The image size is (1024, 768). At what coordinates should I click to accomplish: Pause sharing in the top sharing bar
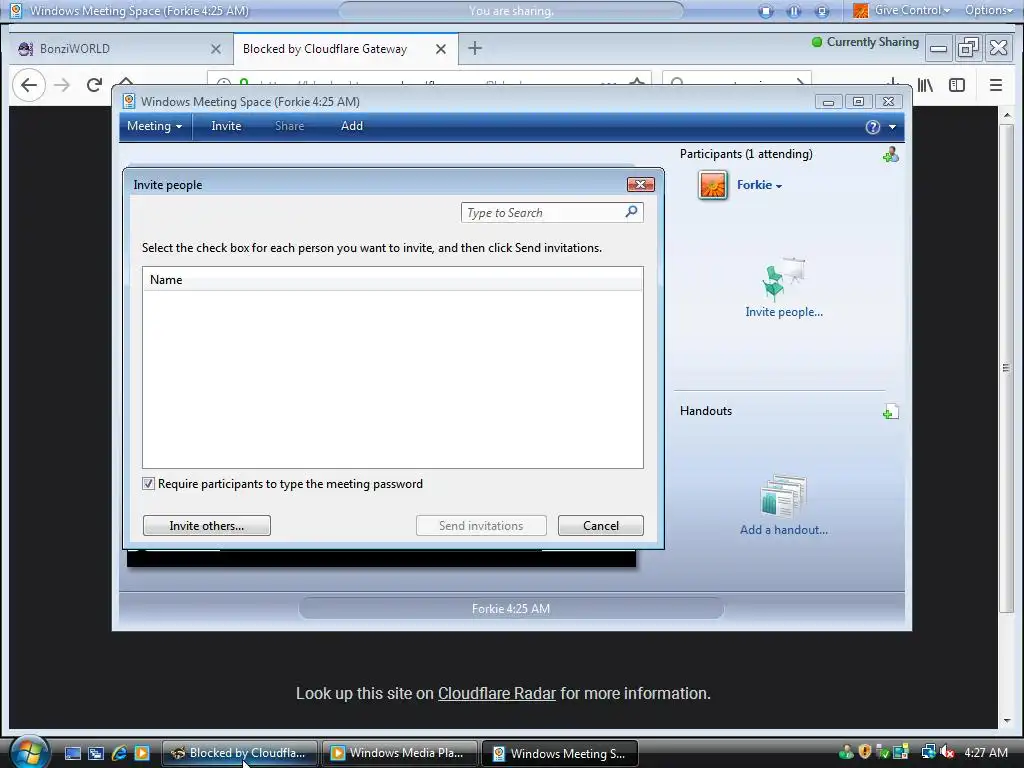(x=794, y=11)
